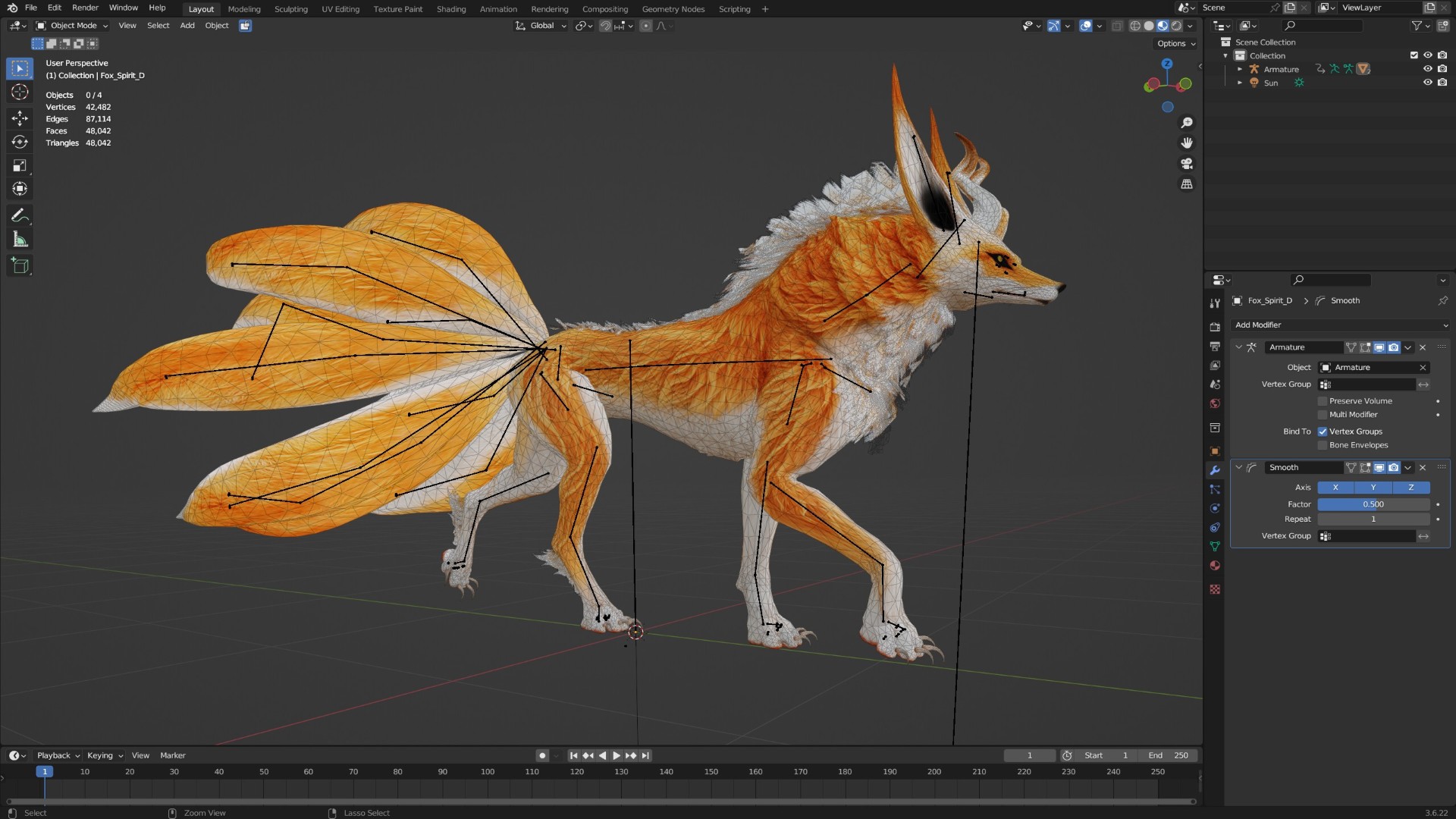This screenshot has height=819, width=1456.
Task: Select the Cursor tool in toolbar
Action: click(20, 93)
